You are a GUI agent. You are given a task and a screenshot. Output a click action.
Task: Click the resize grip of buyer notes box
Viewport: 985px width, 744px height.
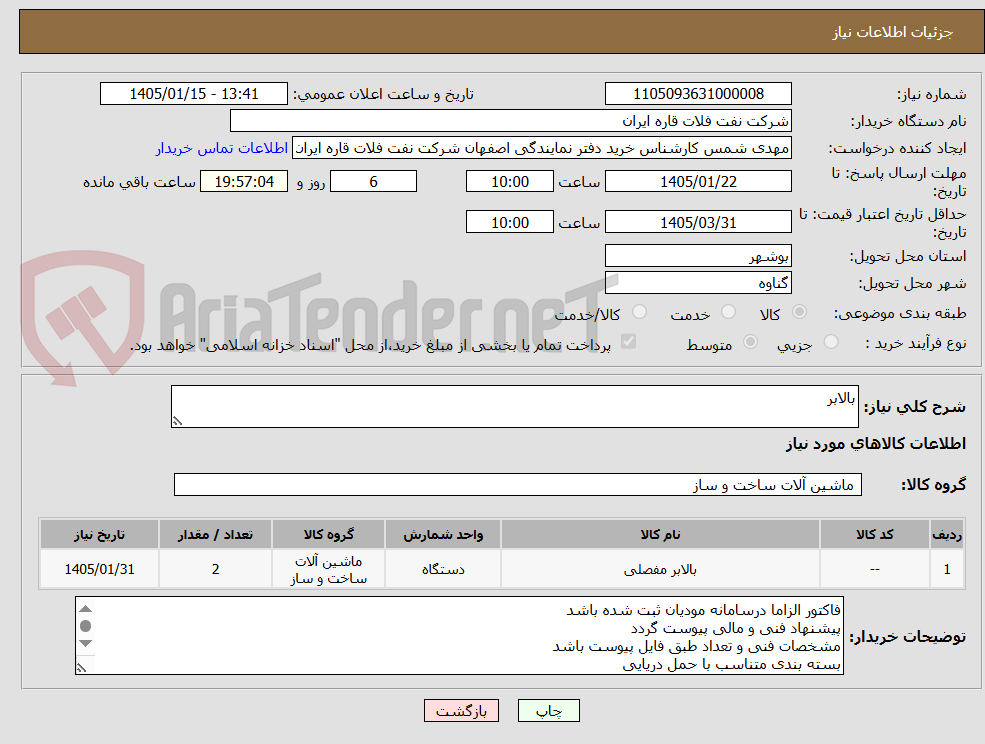[81, 669]
